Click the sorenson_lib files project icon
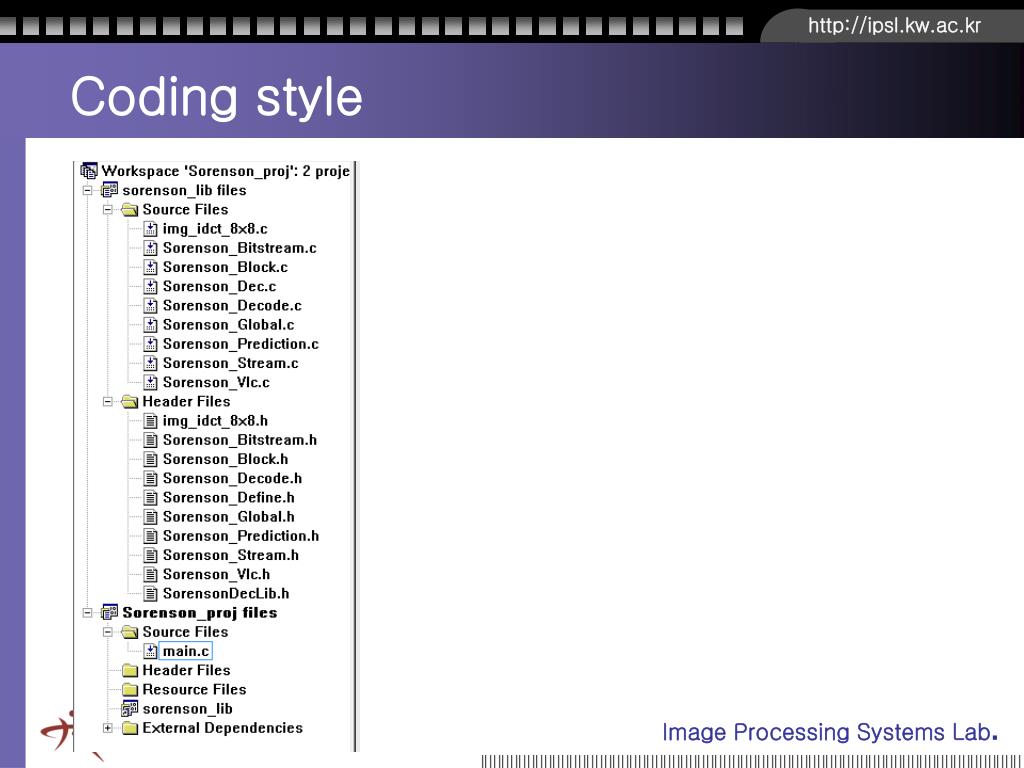This screenshot has width=1024, height=768. [109, 191]
